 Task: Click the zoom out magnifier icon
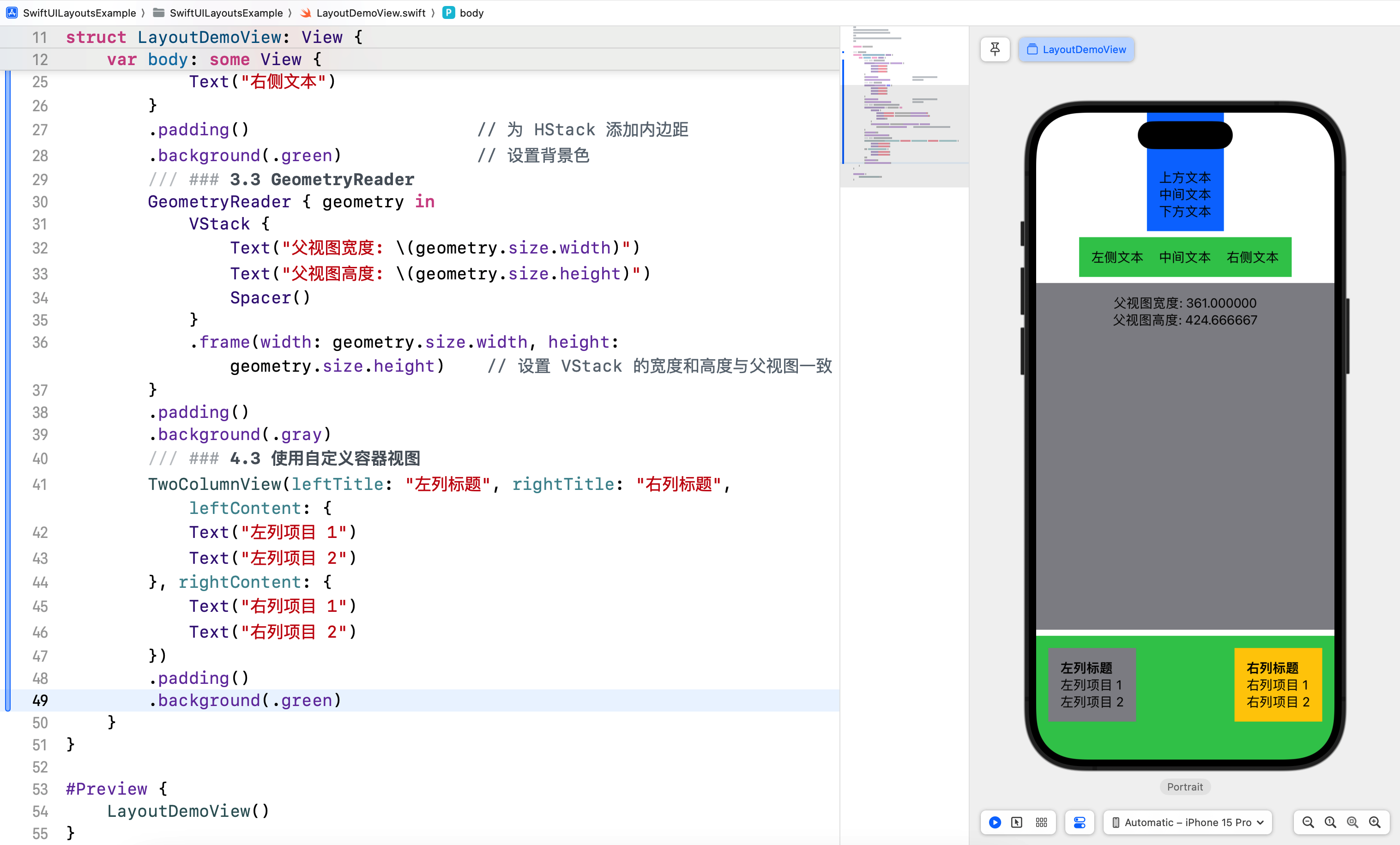click(x=1308, y=822)
